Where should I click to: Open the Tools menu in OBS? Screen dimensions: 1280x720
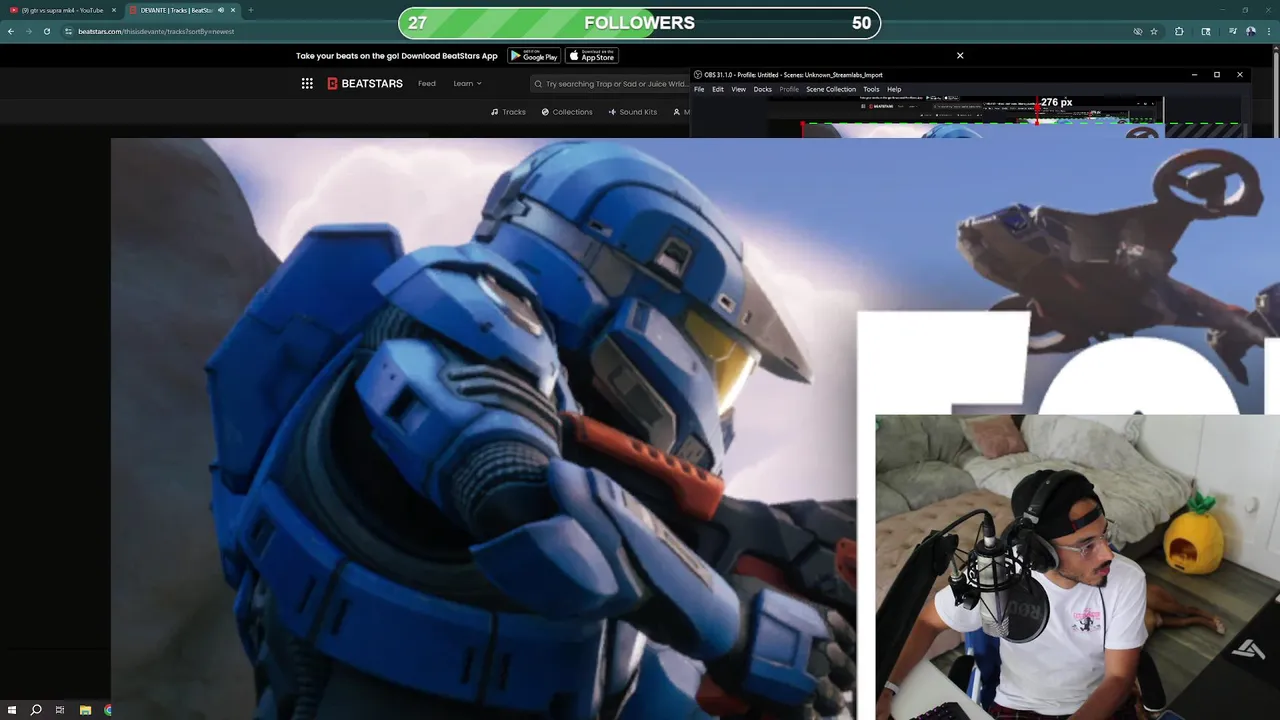pyautogui.click(x=871, y=89)
